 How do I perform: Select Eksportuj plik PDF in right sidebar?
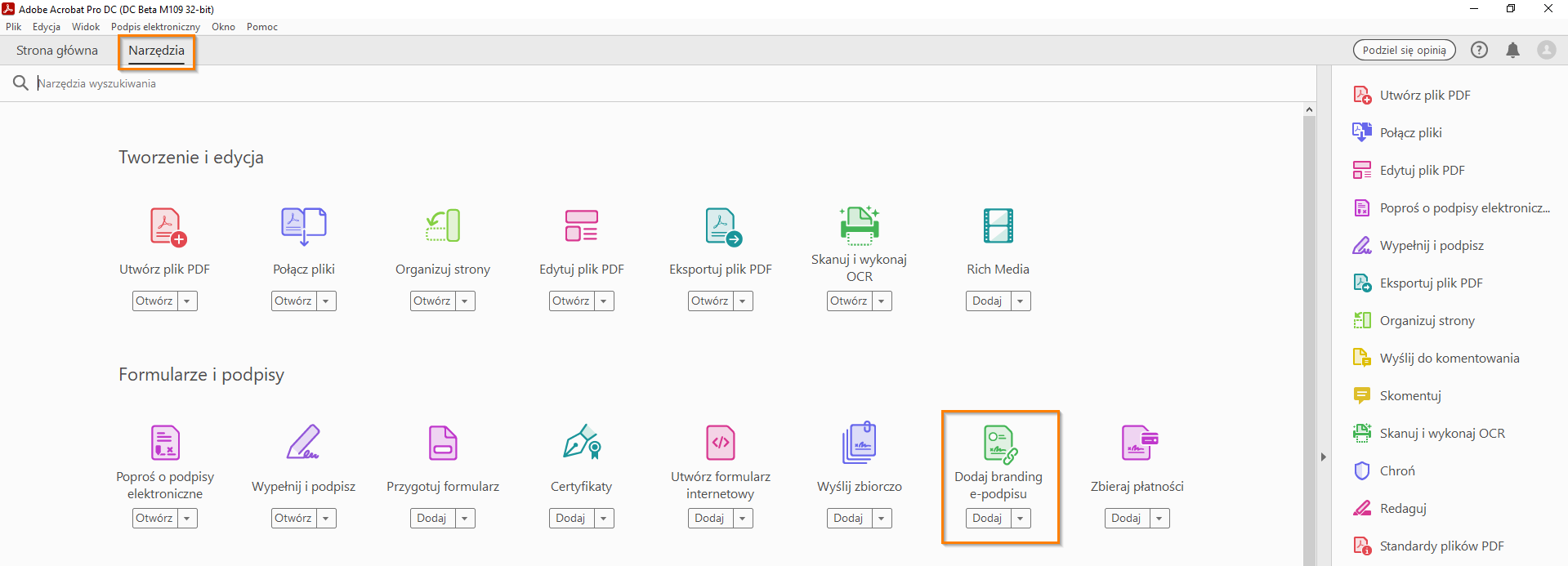point(1418,283)
